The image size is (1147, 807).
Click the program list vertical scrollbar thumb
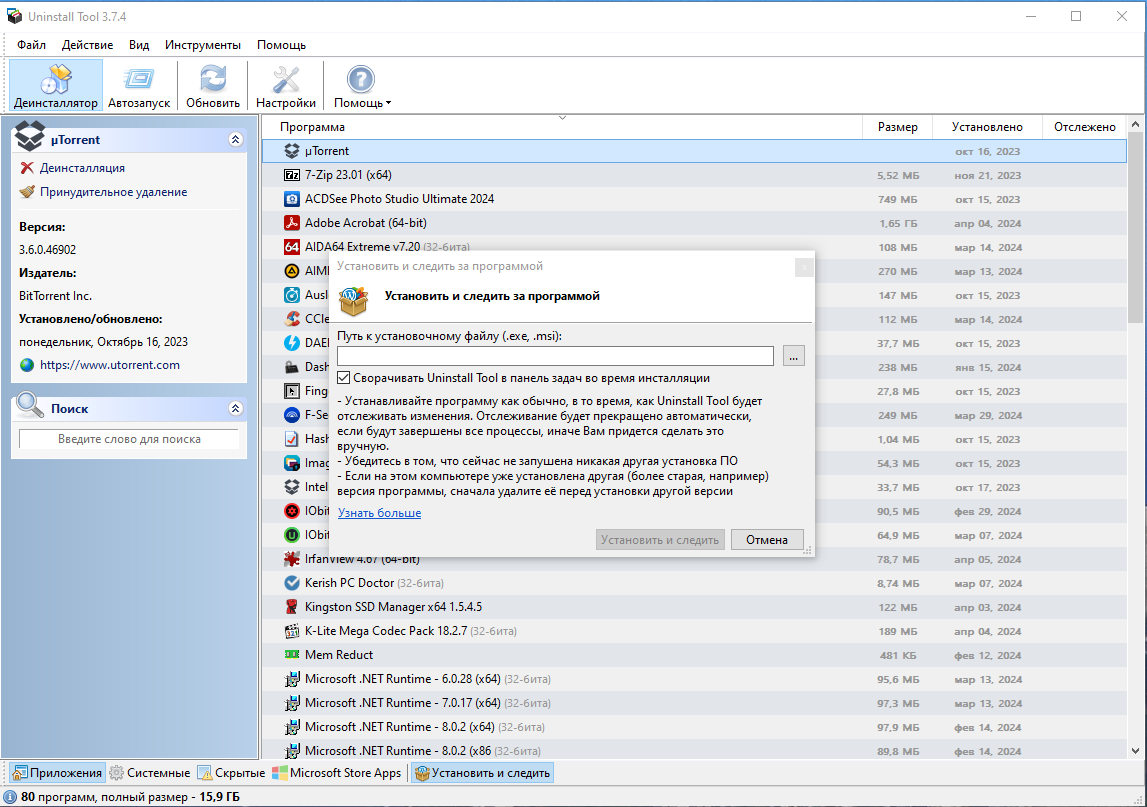point(1135,228)
